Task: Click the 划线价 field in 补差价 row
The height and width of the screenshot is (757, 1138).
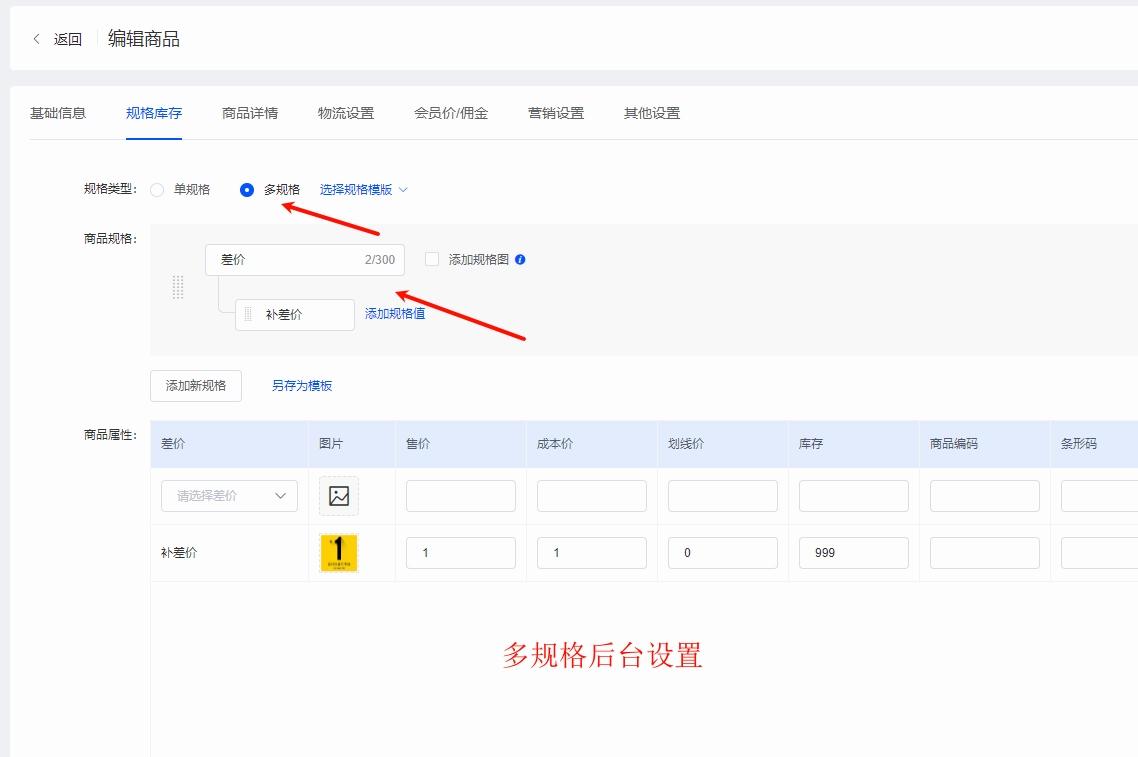Action: (x=722, y=553)
